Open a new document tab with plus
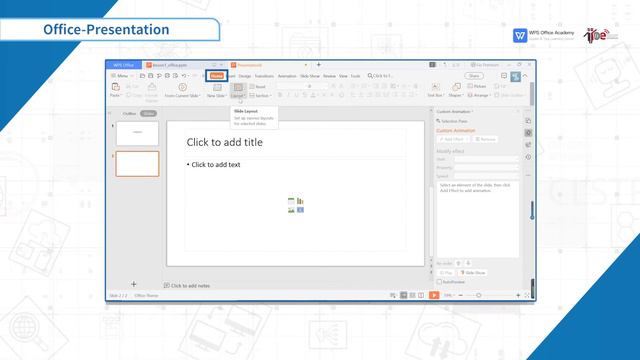Image resolution: width=640 pixels, height=360 pixels. coord(319,64)
